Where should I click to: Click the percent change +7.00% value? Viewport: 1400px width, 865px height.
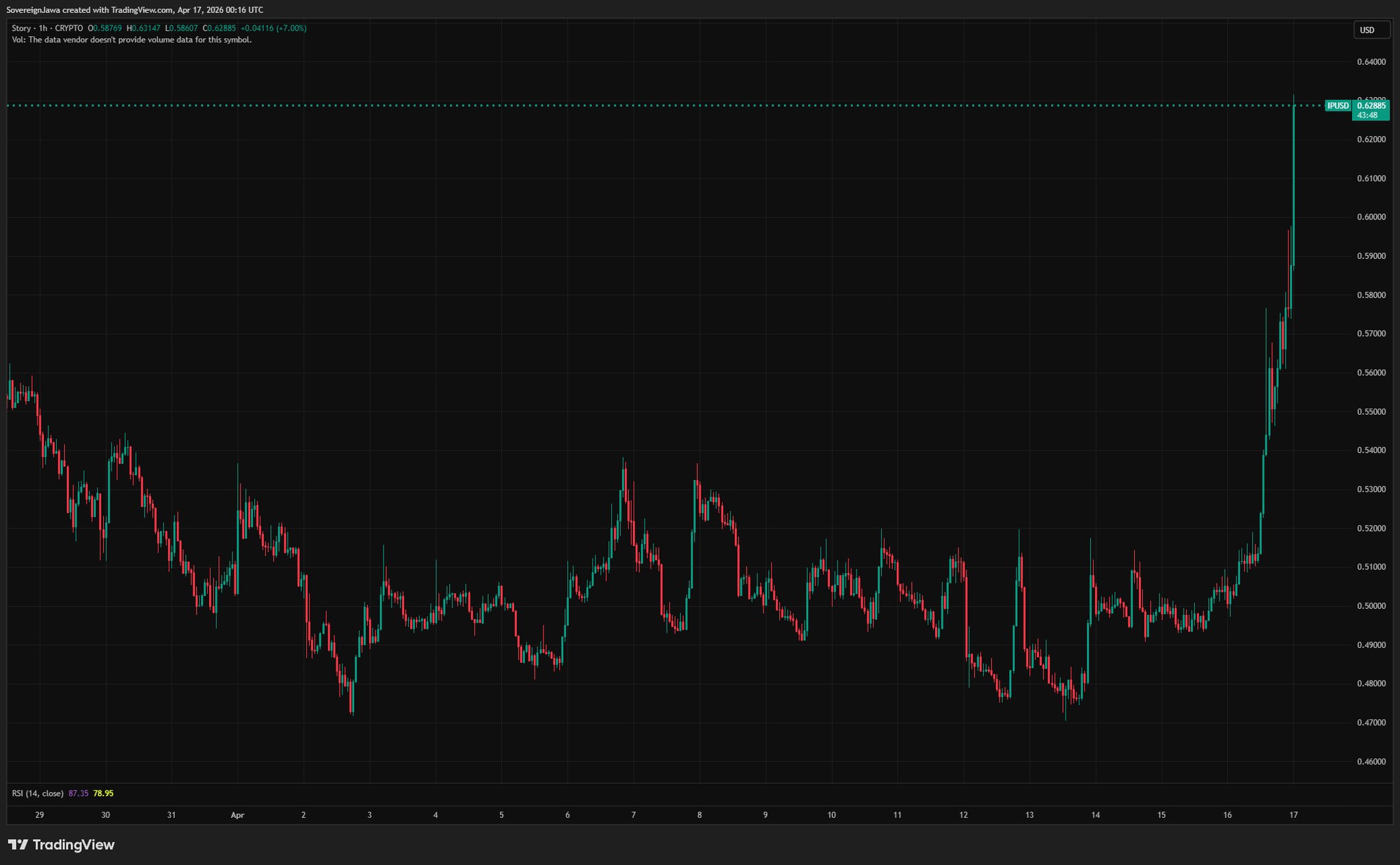pos(291,28)
